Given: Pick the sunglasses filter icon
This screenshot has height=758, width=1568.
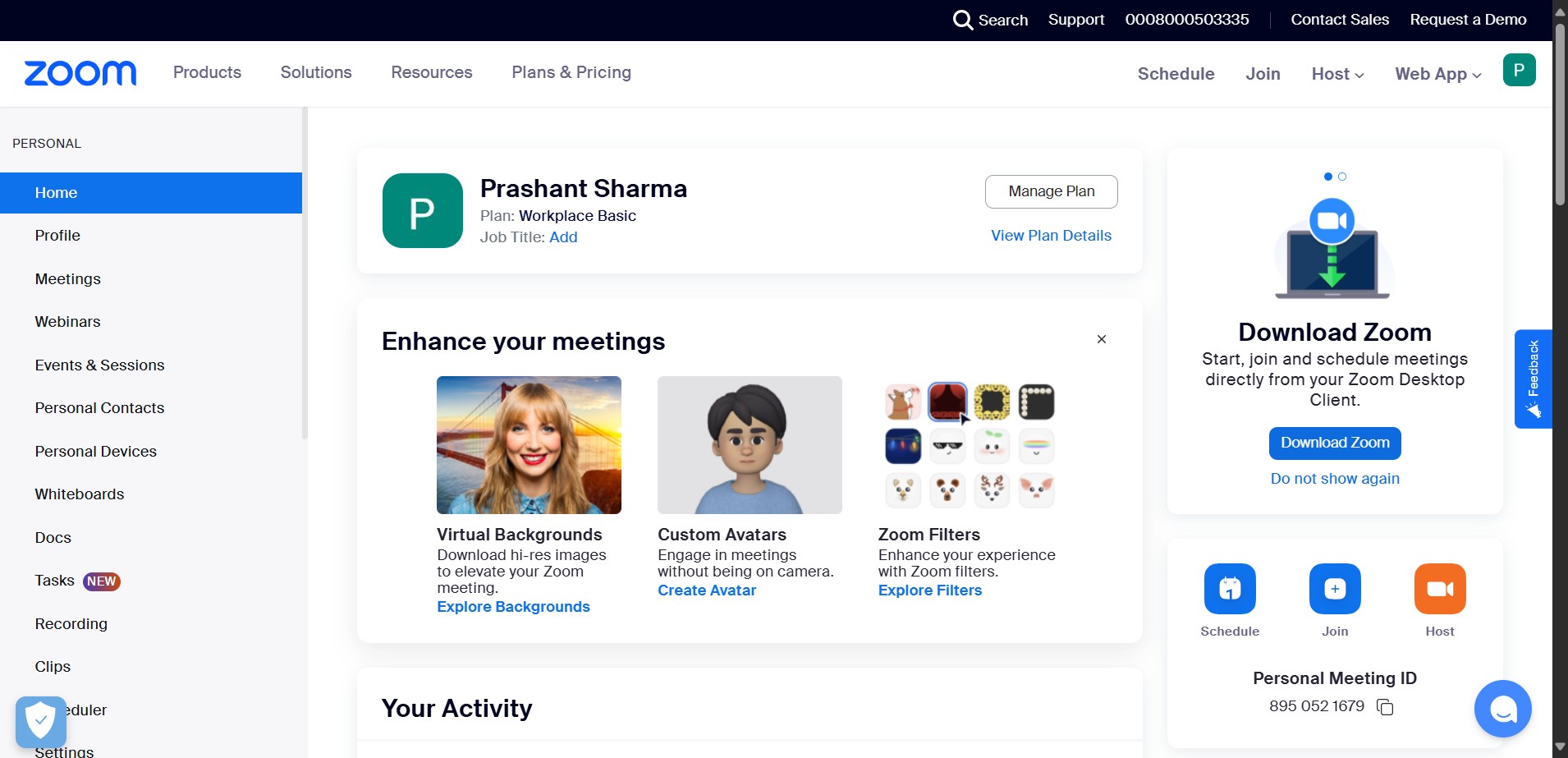Looking at the screenshot, I should click(x=947, y=446).
